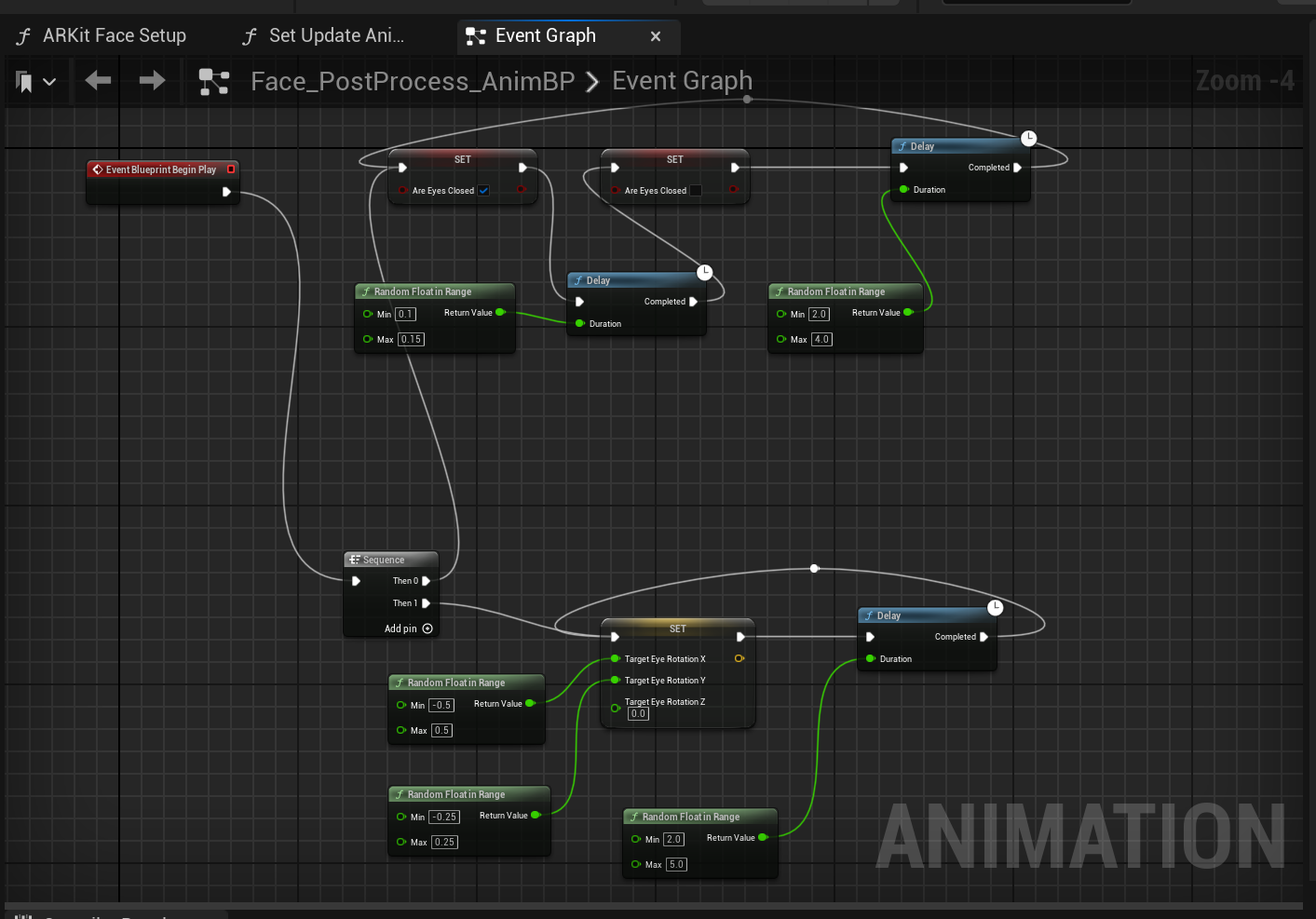Expand the bookmarks dropdown chevron

[49, 82]
